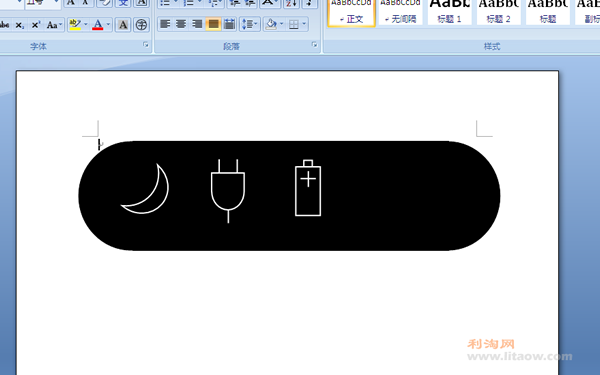Viewport: 600px width, 375px height.
Task: Apply subscript formatting
Action: (x=20, y=25)
